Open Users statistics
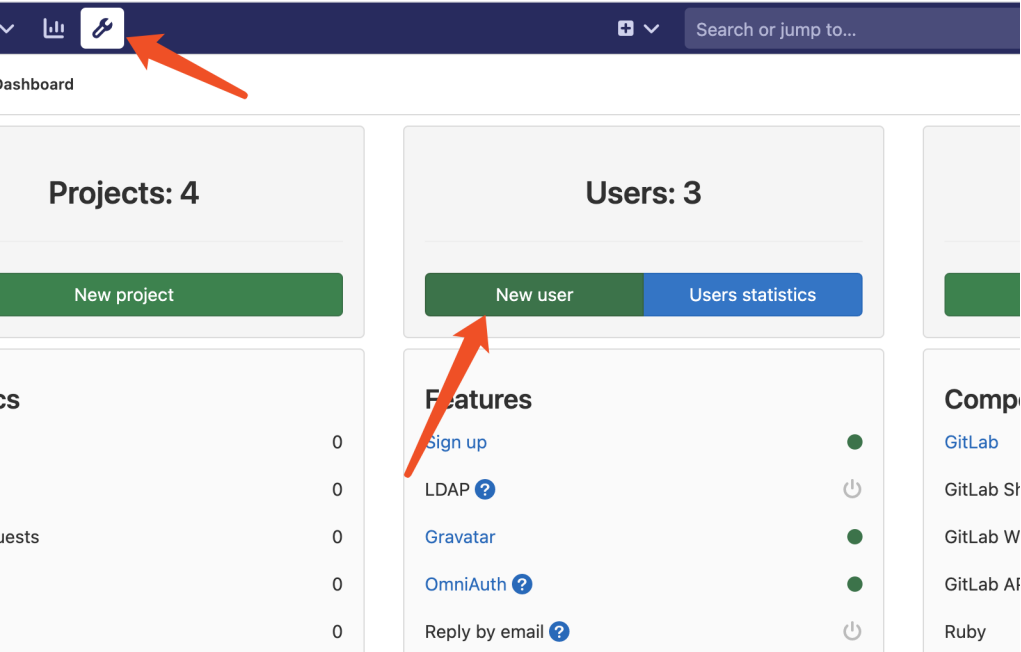Image resolution: width=1021 pixels, height=652 pixels. [752, 295]
